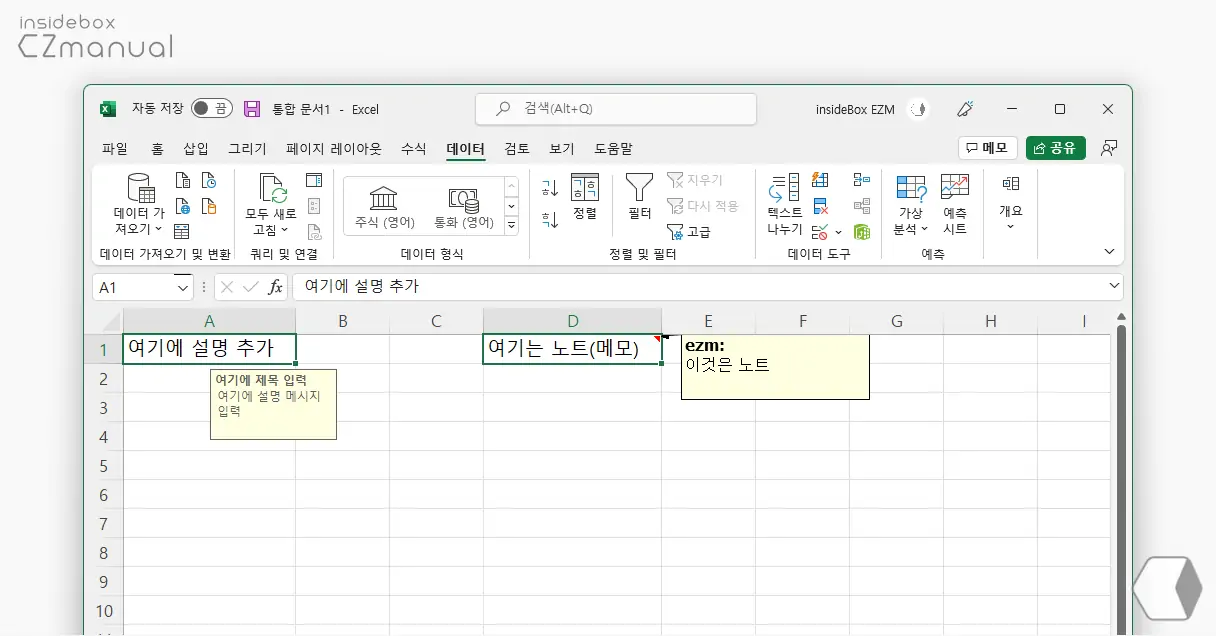Sort ascending with the top sort icon
The height and width of the screenshot is (636, 1216).
pos(550,188)
